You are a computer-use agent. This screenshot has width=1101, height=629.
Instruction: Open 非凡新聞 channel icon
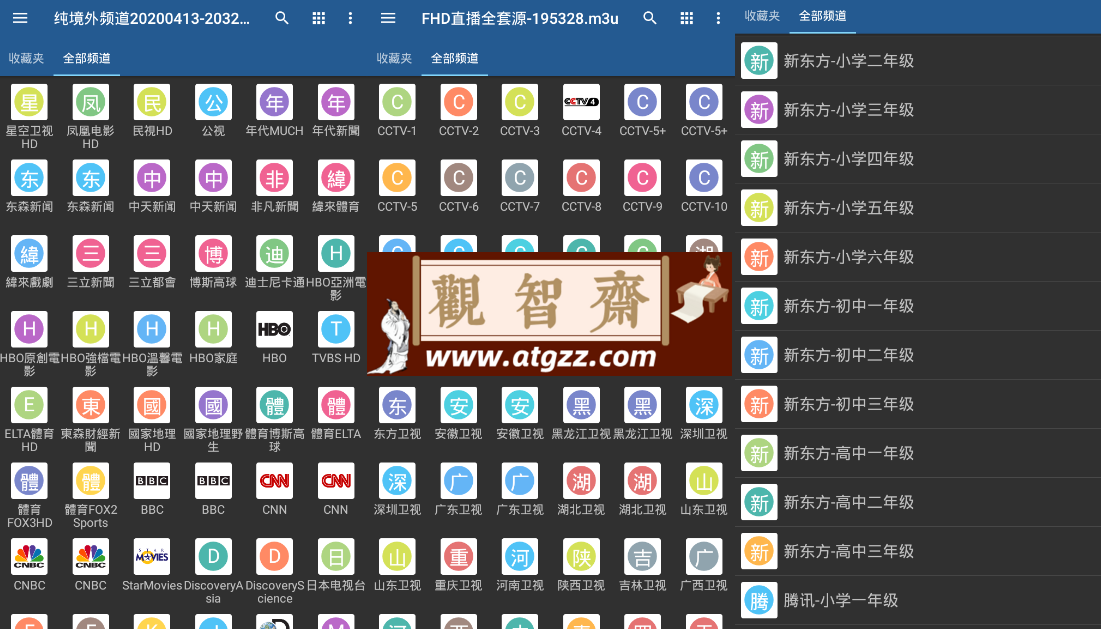pos(275,178)
